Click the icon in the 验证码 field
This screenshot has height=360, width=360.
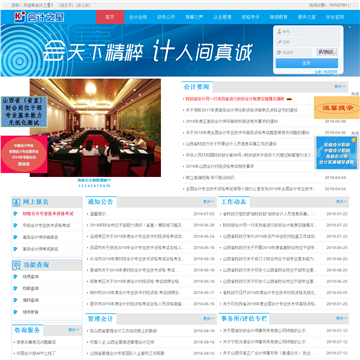tap(279, 52)
